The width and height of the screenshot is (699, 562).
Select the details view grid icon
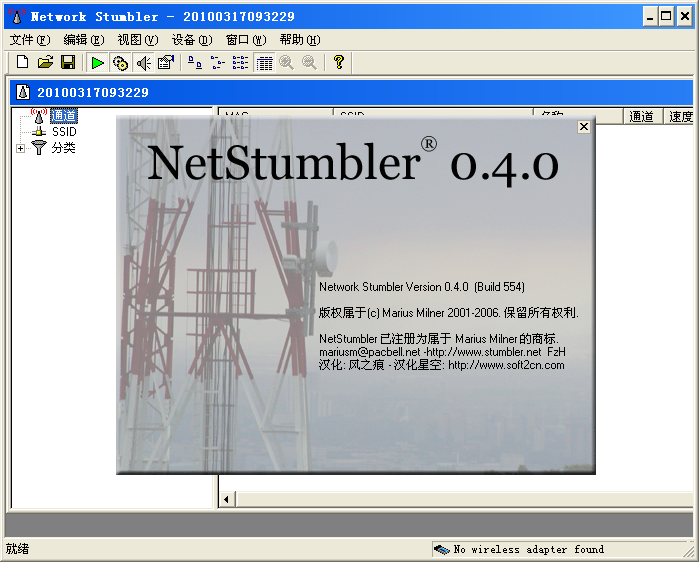point(264,63)
